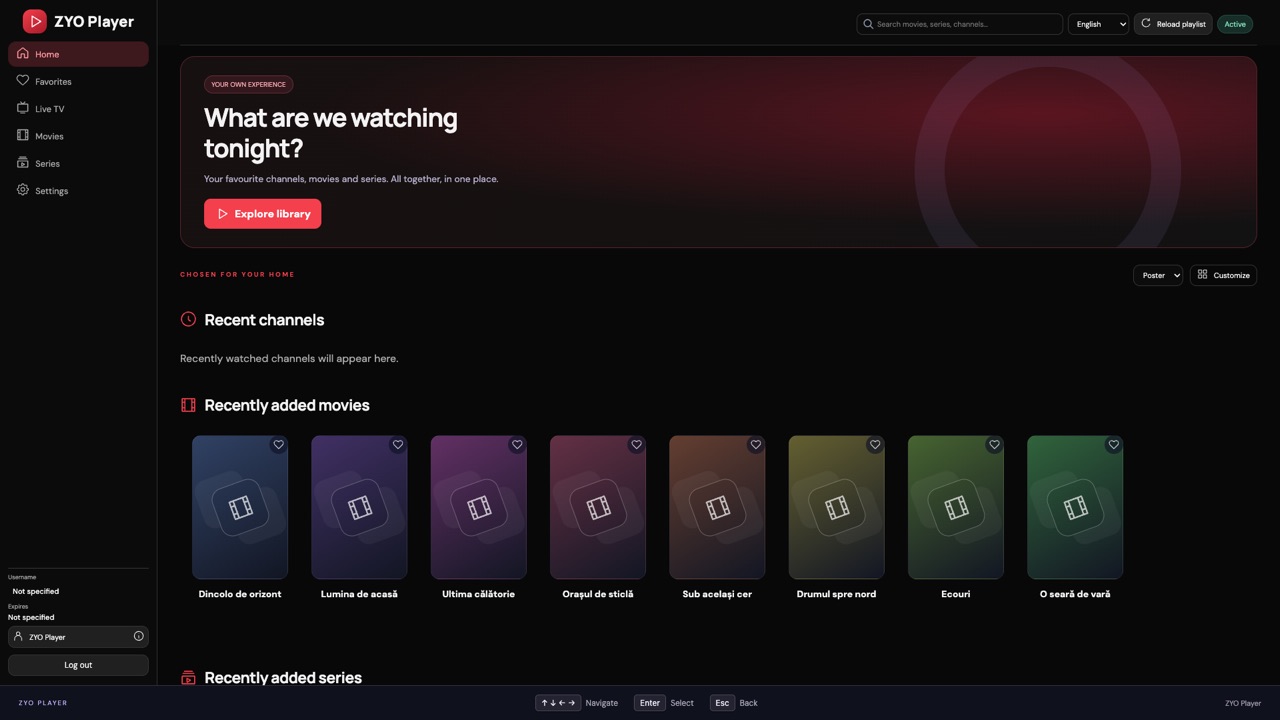Open the Sub același cer poster
This screenshot has height=720, width=1280.
pos(717,507)
